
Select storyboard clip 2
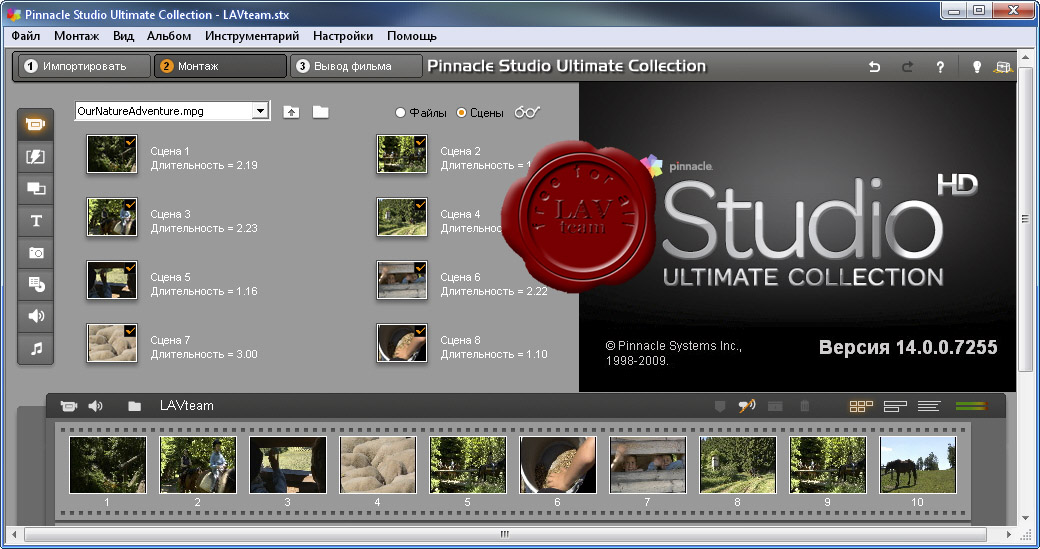[198, 465]
